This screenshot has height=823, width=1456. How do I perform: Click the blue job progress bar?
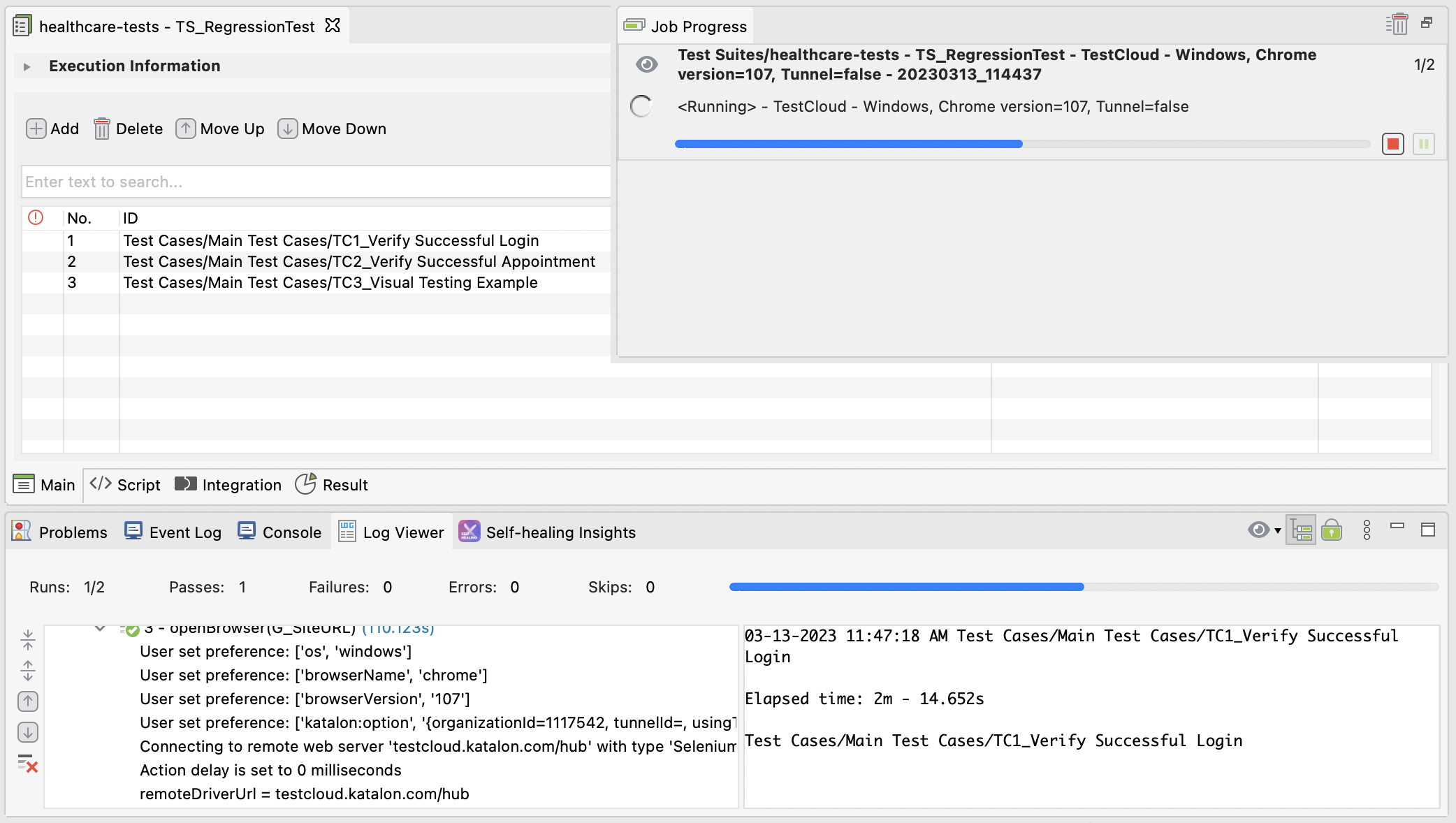[849, 144]
